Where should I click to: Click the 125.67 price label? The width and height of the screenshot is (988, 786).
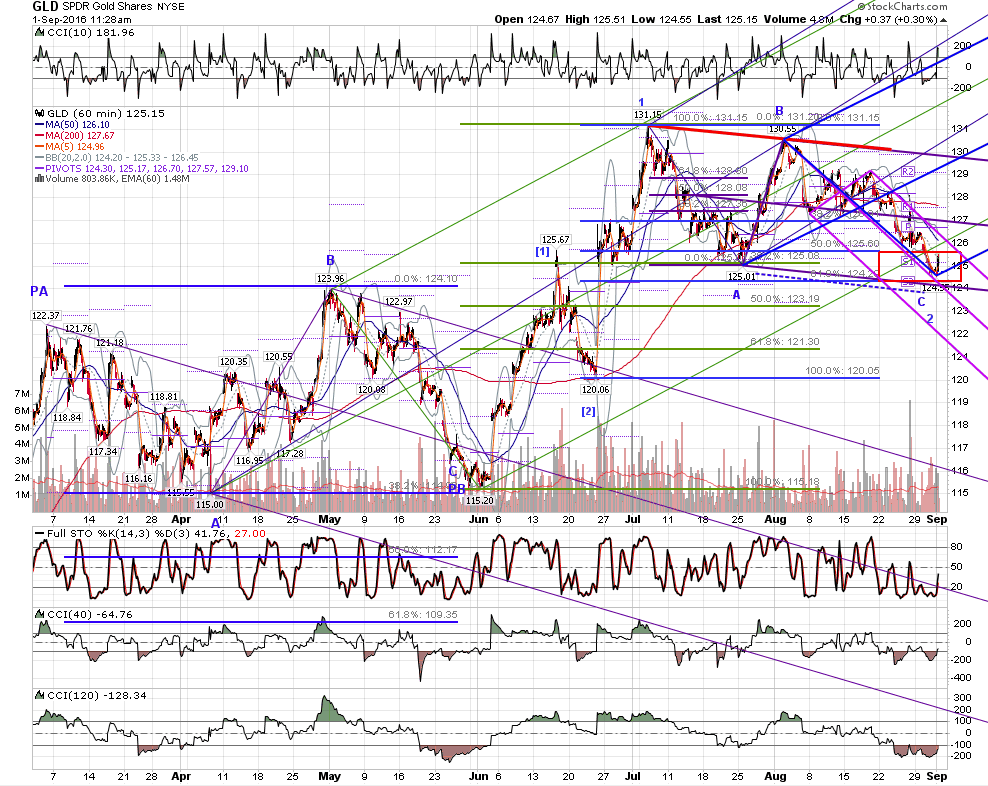click(x=555, y=240)
